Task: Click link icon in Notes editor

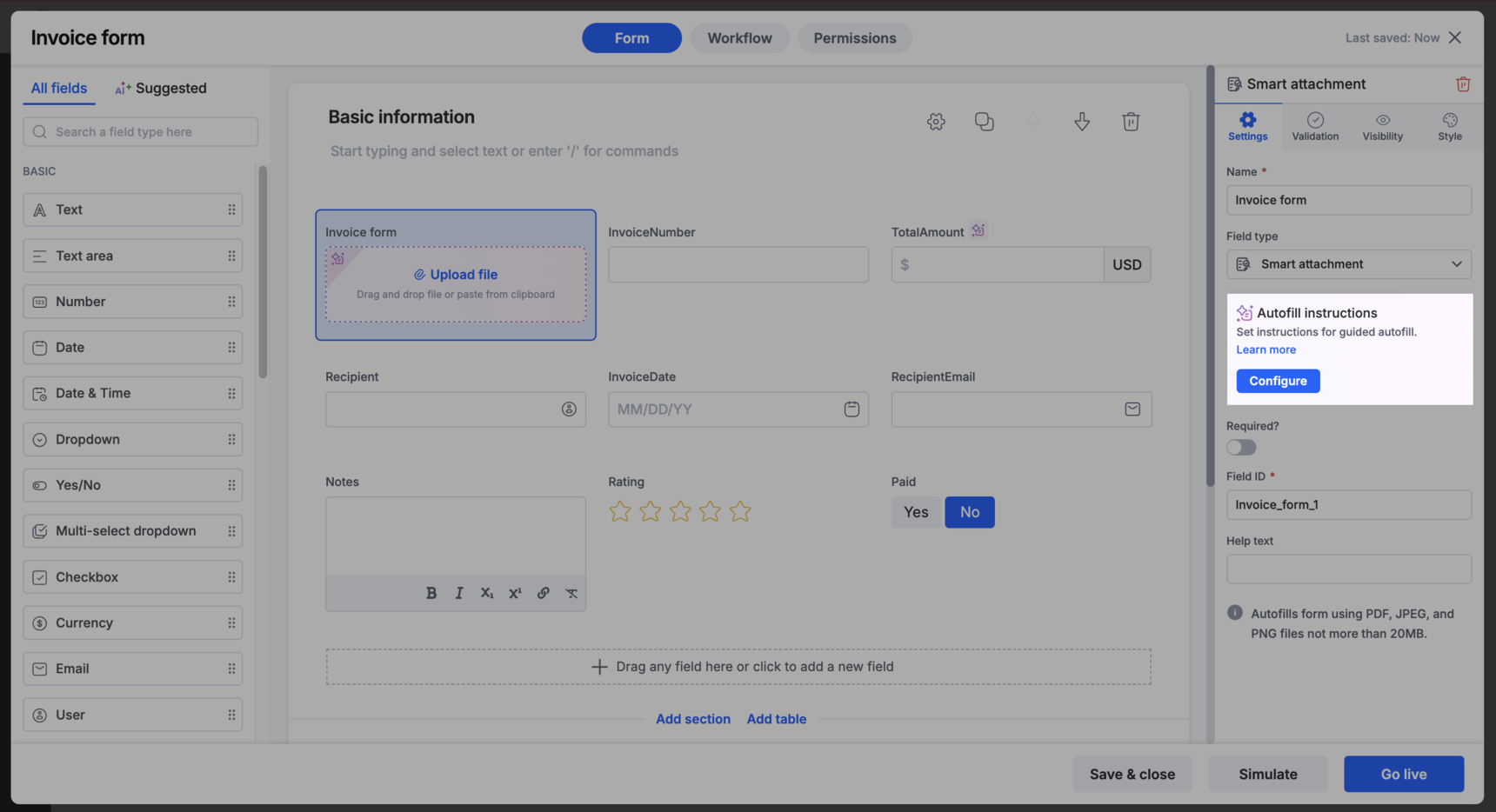Action: tap(543, 593)
